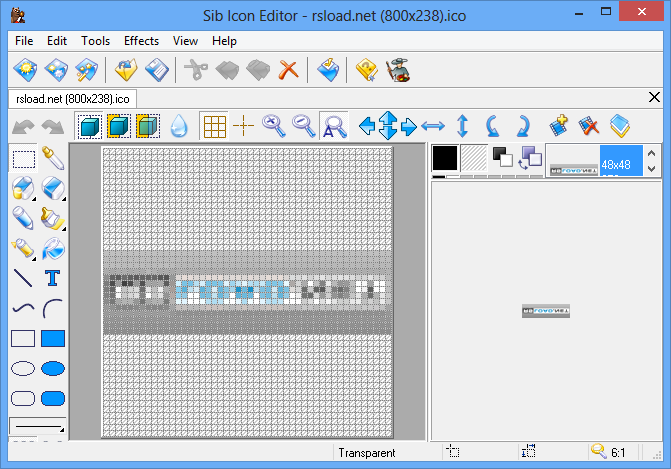The height and width of the screenshot is (469, 671).
Task: Click the Open folder toolbar icon
Action: coord(127,70)
